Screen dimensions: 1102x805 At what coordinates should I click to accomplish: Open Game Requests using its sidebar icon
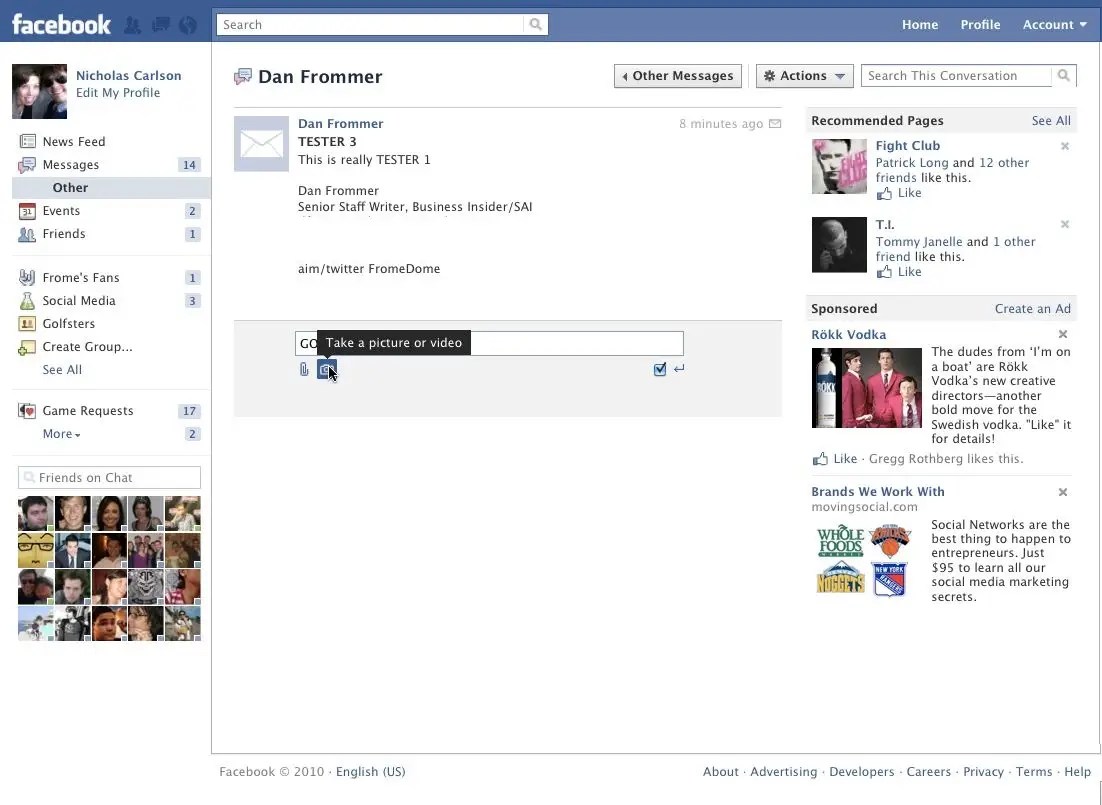coord(29,410)
